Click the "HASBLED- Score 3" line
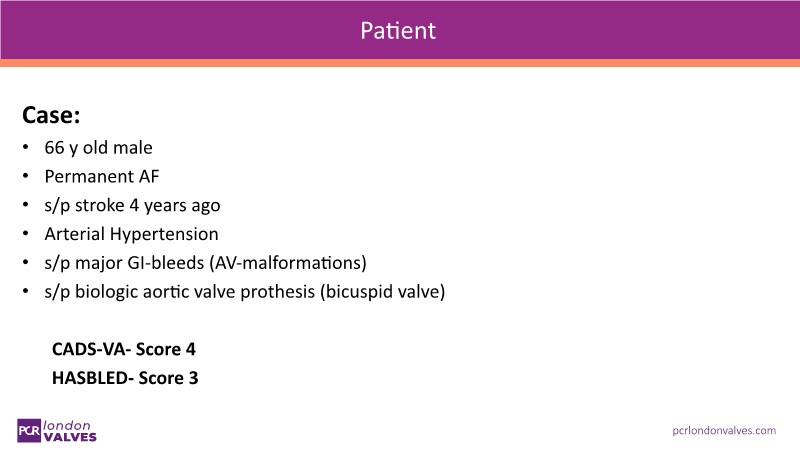This screenshot has height=450, width=800. (x=126, y=379)
